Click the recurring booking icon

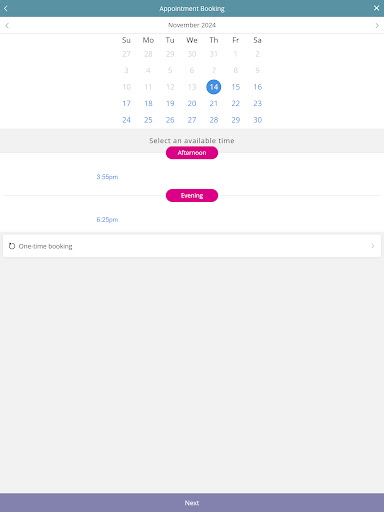coord(12,246)
